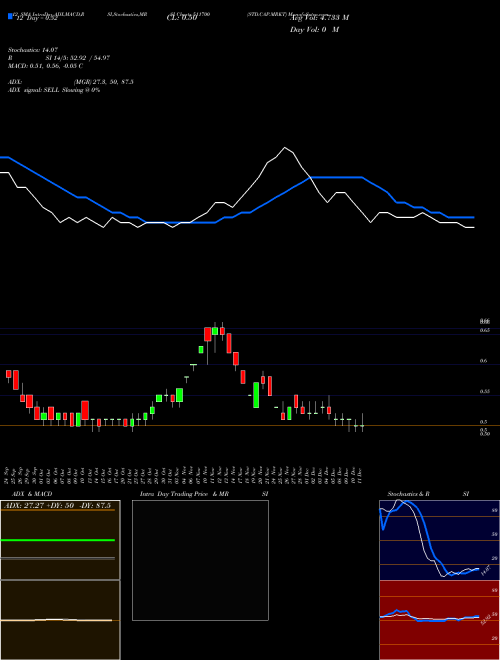Image resolution: width=500 pixels, height=660 pixels.
Task: Click the 0.6 price axis label
Action: point(483,361)
